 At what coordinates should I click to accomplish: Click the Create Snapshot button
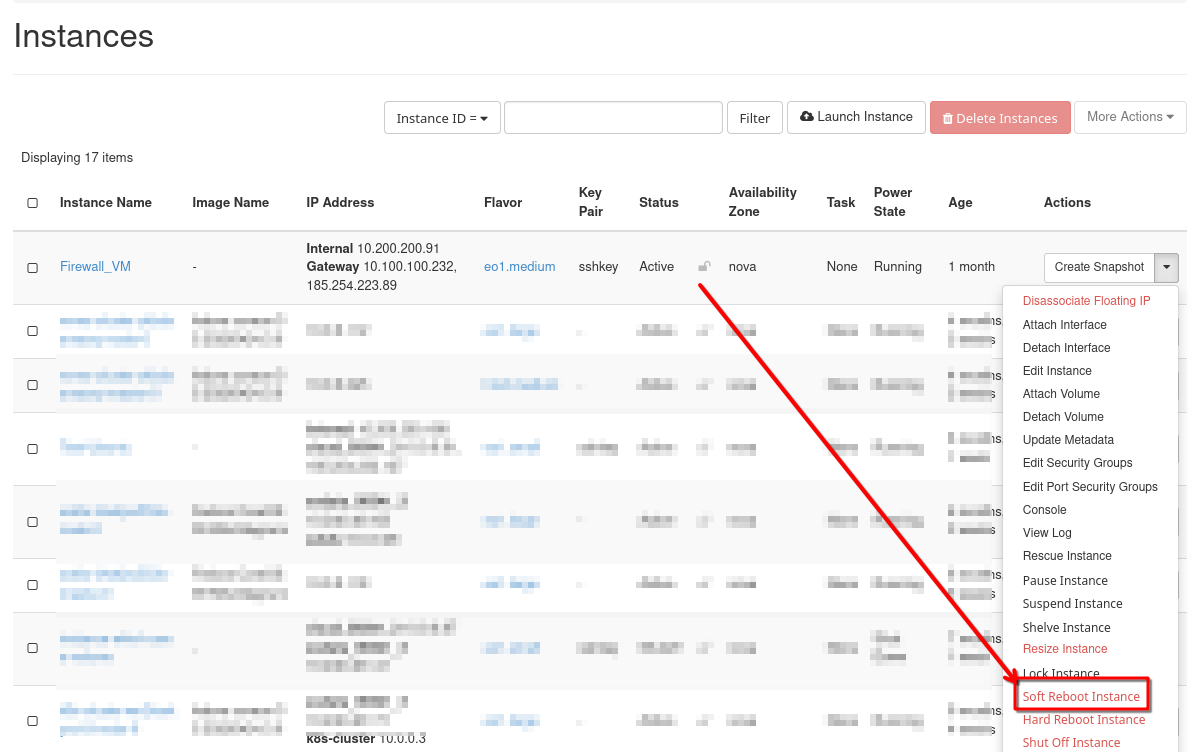point(1098,267)
